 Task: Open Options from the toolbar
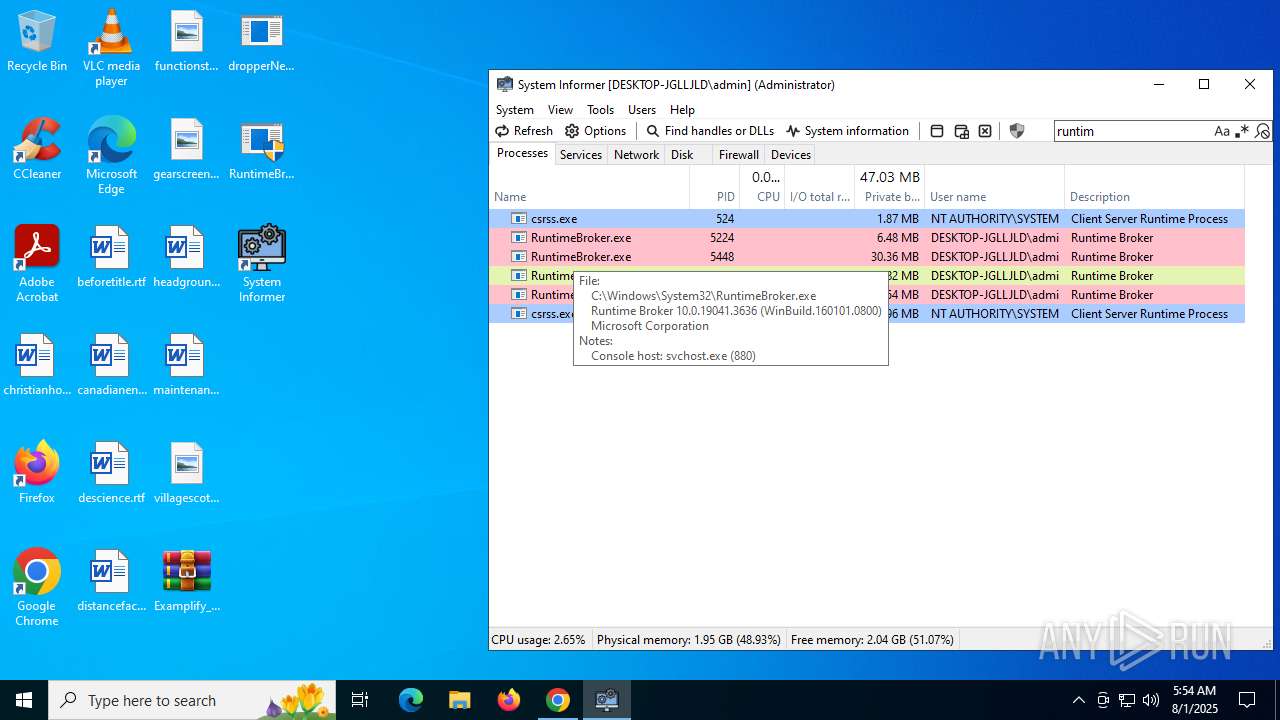(x=596, y=131)
